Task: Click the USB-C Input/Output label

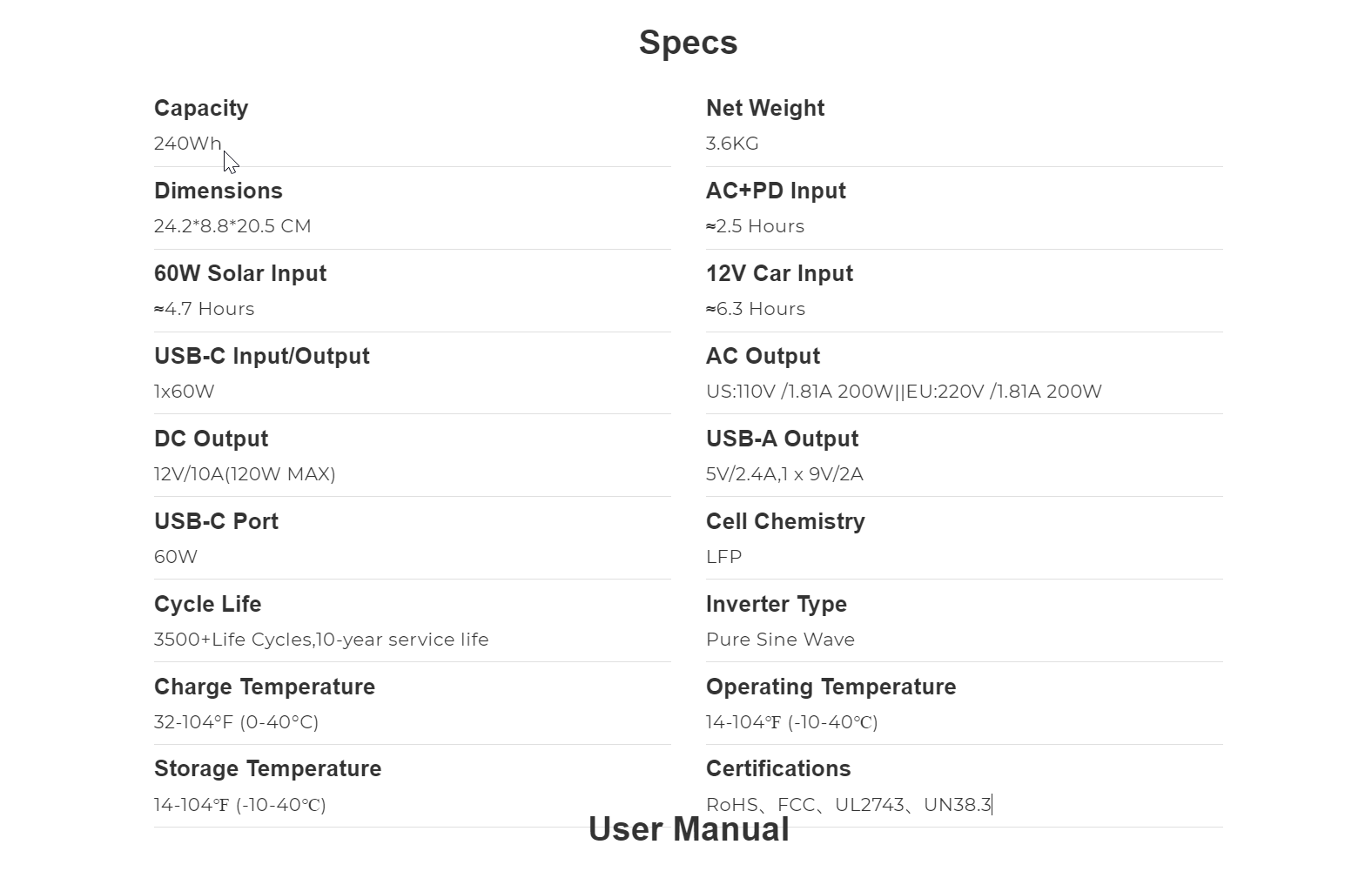Action: click(x=262, y=356)
